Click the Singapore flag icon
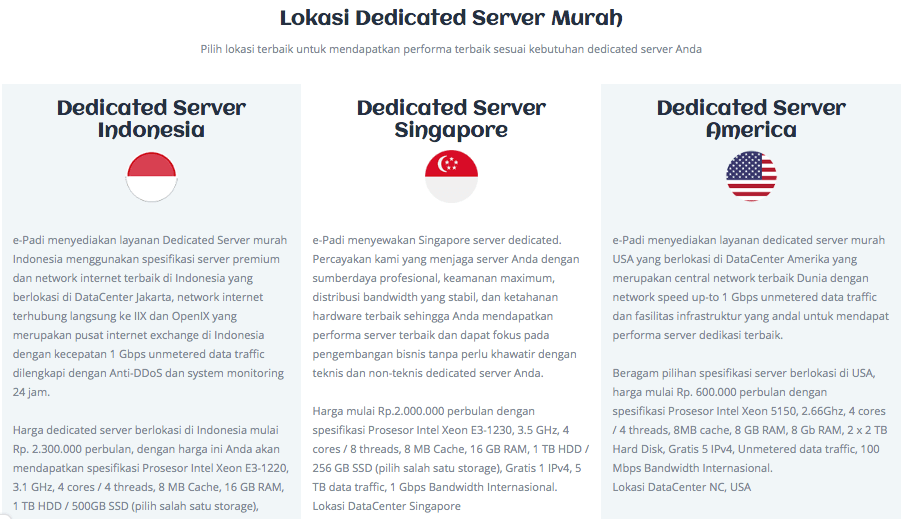This screenshot has height=519, width=915. tap(451, 176)
